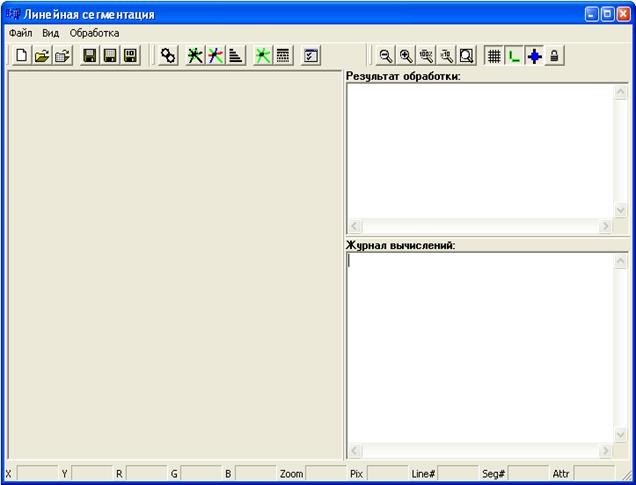Click the B value status field

click(256, 473)
